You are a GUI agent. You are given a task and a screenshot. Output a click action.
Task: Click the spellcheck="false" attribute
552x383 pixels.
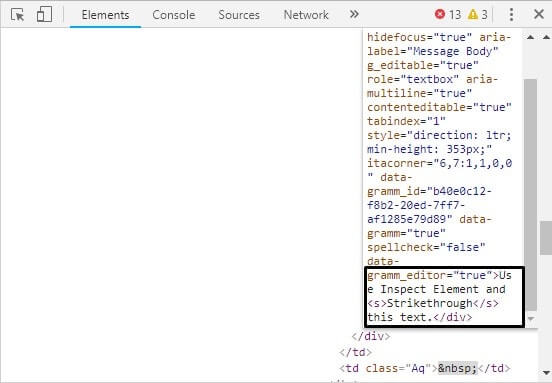point(426,247)
